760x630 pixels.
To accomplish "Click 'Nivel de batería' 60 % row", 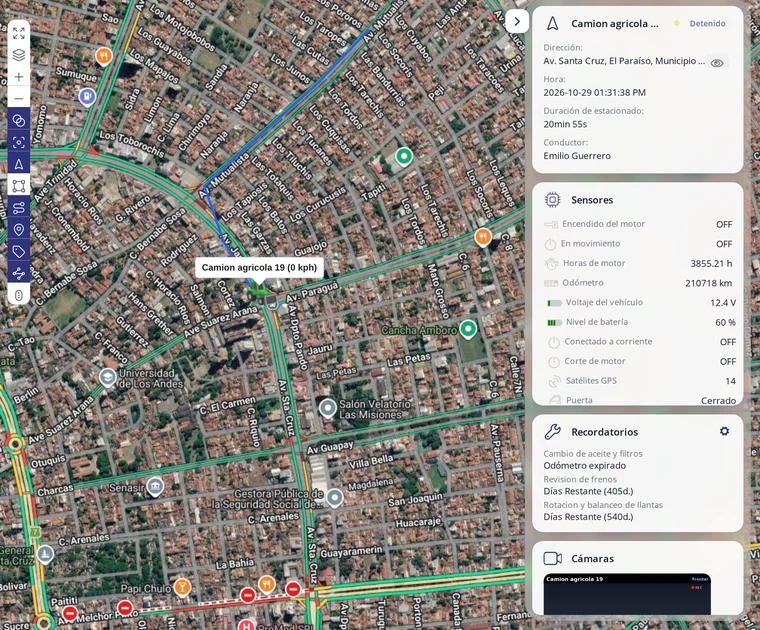I will tap(638, 322).
